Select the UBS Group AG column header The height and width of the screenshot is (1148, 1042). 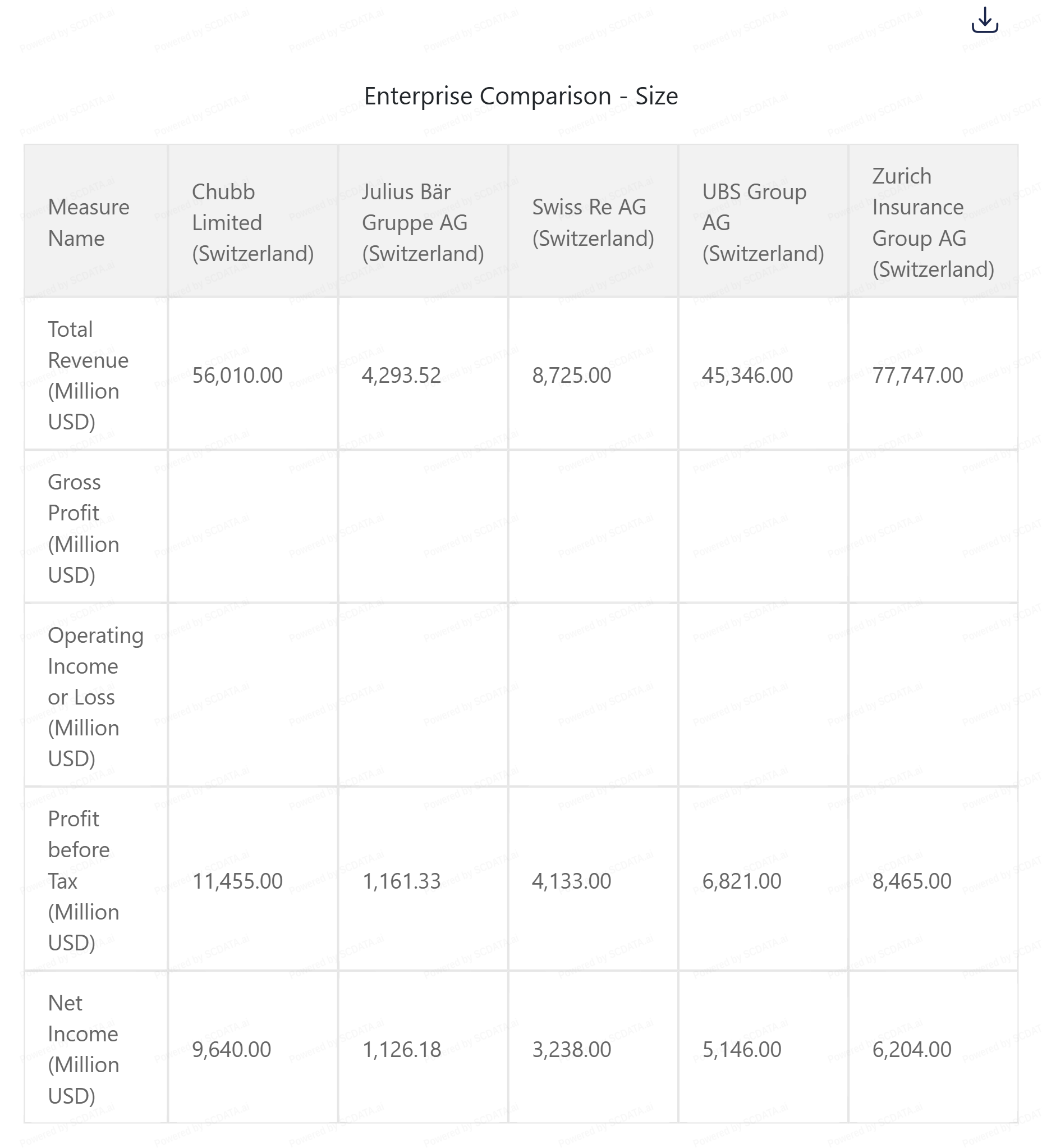763,223
